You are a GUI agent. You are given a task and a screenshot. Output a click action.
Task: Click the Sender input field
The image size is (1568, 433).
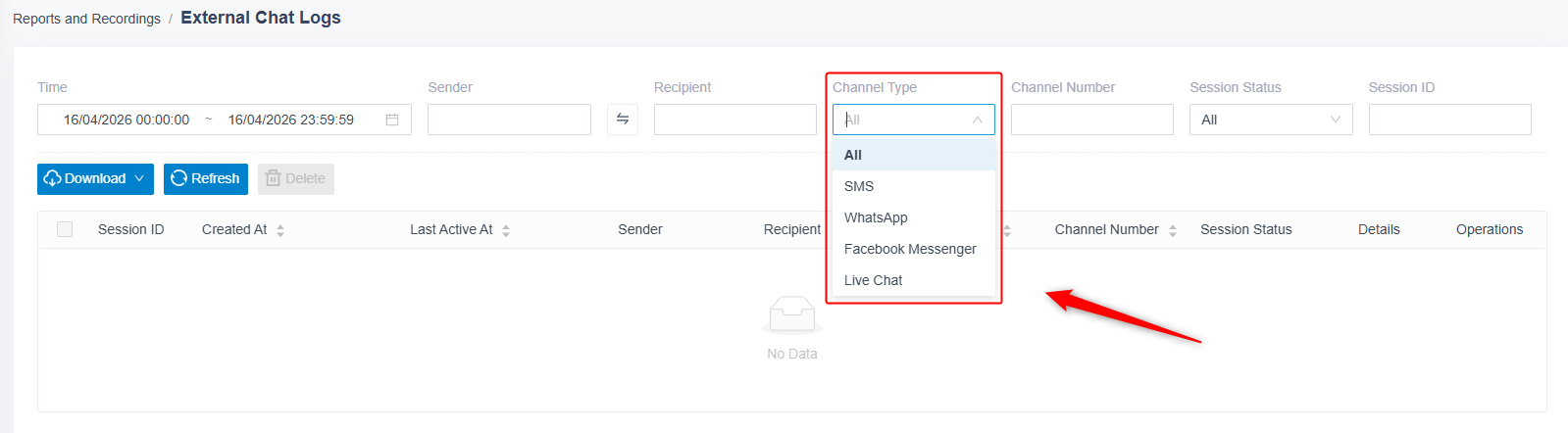[509, 120]
